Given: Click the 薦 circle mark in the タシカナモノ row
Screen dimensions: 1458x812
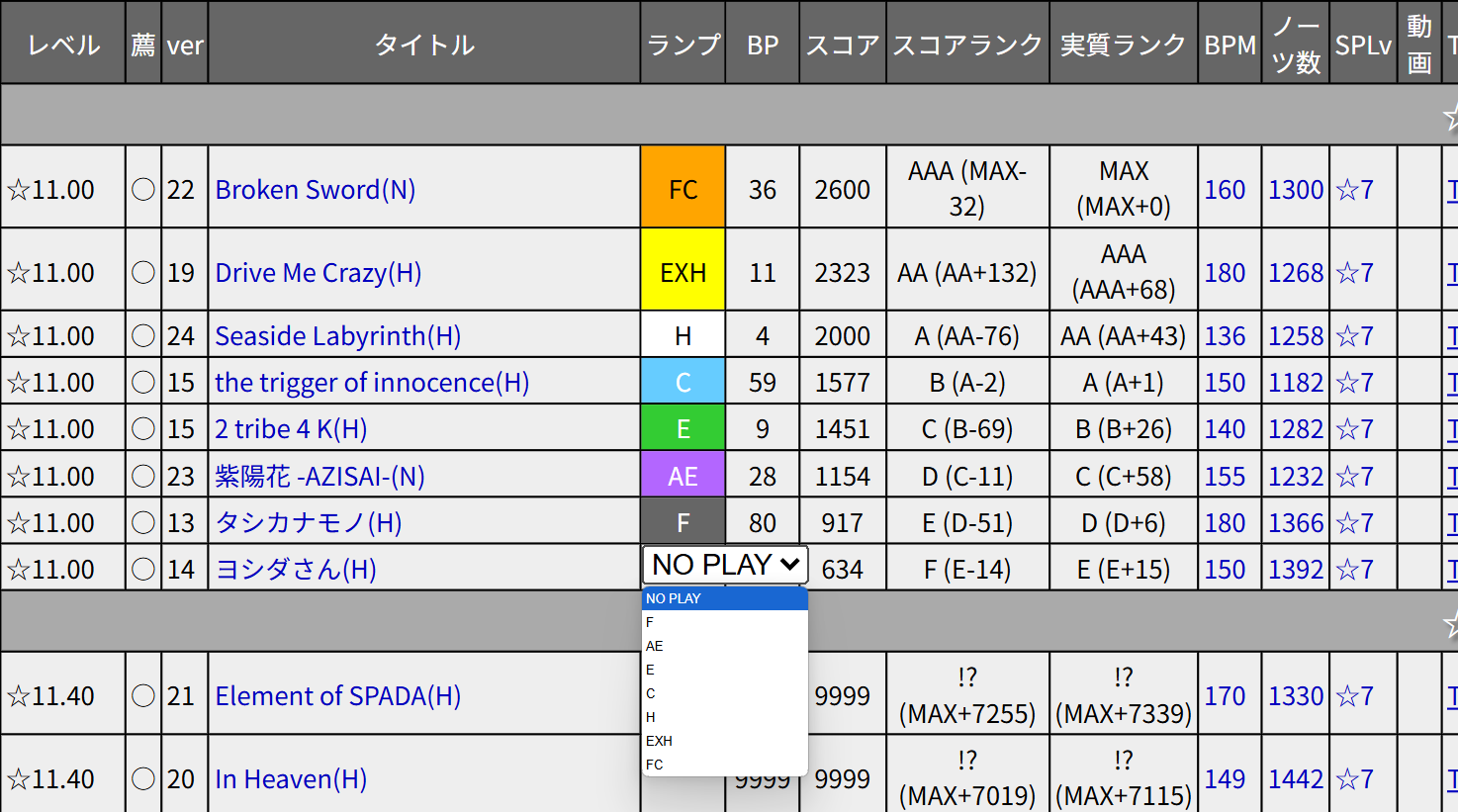Looking at the screenshot, I should [143, 522].
